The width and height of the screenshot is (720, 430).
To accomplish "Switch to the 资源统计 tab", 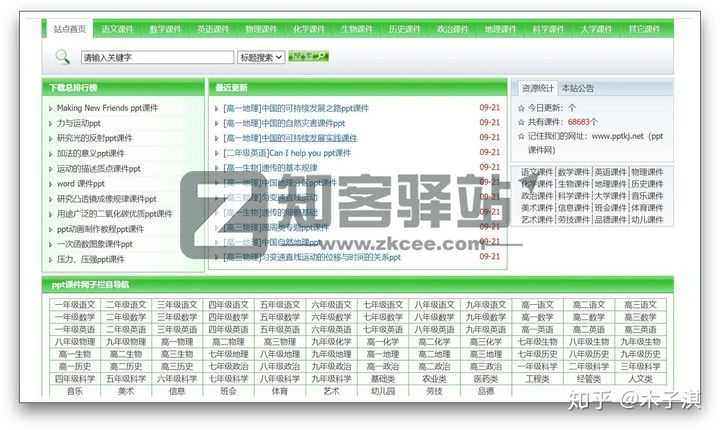I will point(538,88).
